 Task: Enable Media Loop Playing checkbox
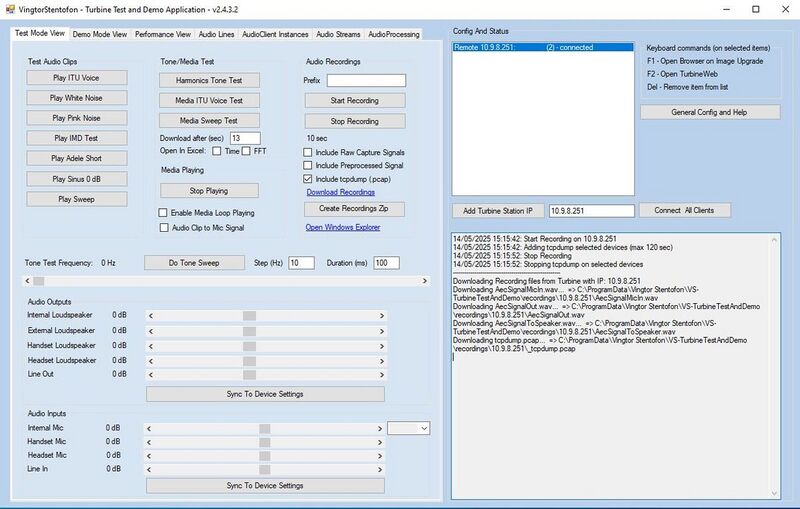click(x=163, y=213)
